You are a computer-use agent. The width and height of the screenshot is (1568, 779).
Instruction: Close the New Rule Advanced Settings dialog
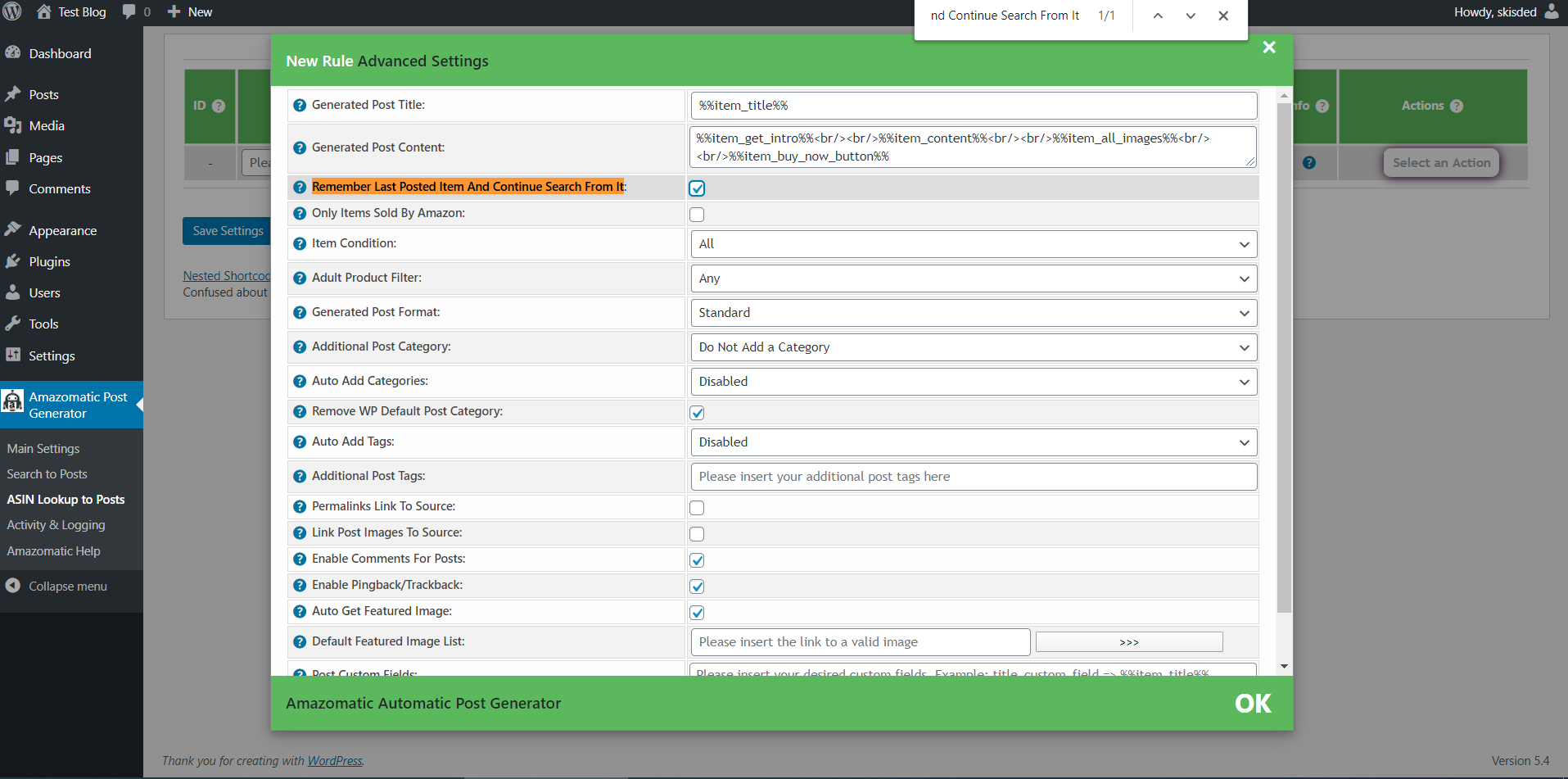pyautogui.click(x=1269, y=48)
